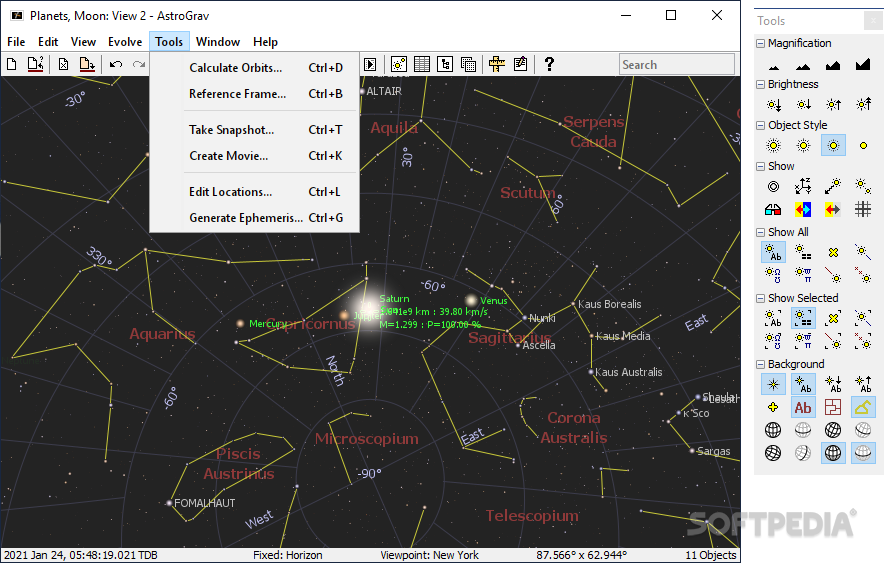
Task: Click the Saturn label in sky view
Action: tap(394, 299)
